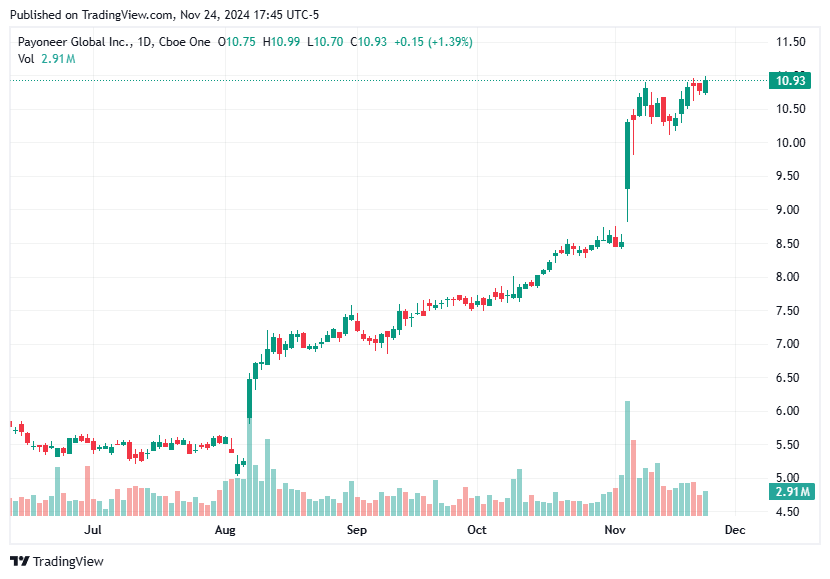Click the 8.00 price axis label
Viewport: 830px width, 579px height.
click(x=788, y=277)
